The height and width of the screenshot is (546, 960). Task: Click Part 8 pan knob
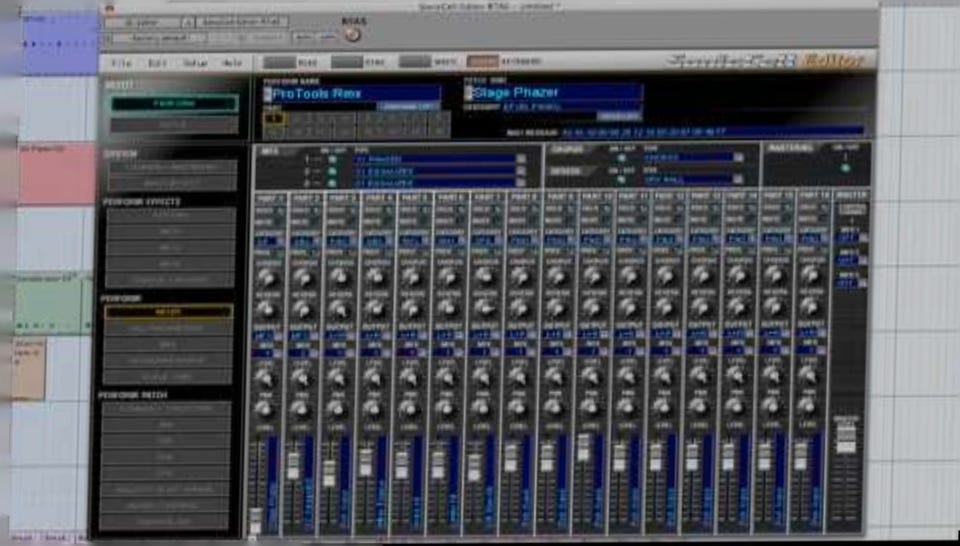coord(517,407)
